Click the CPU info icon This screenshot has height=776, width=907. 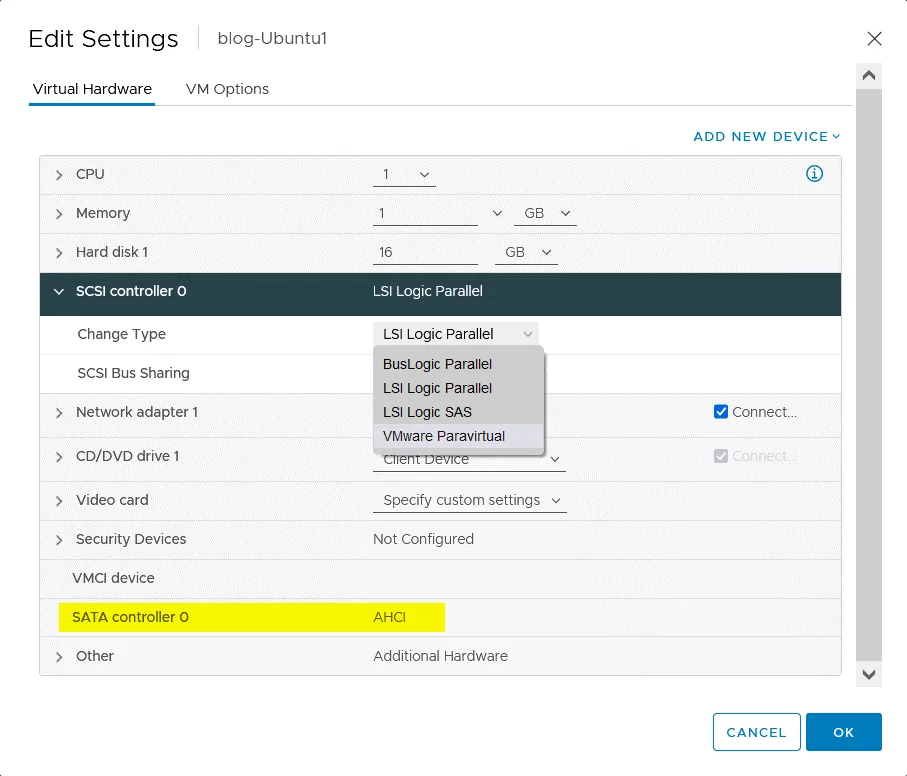point(814,174)
